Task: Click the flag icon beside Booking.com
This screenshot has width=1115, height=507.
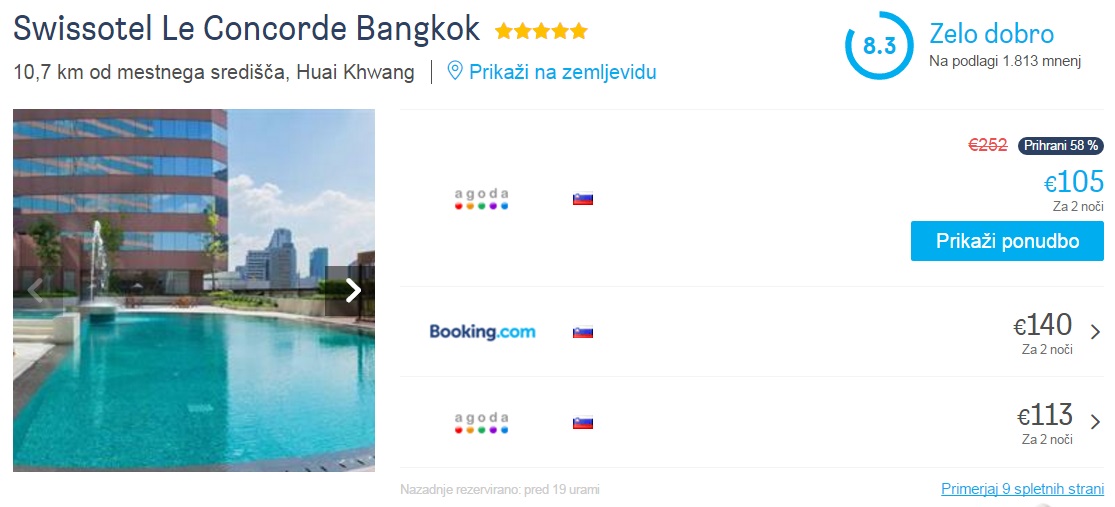Action: [x=583, y=332]
